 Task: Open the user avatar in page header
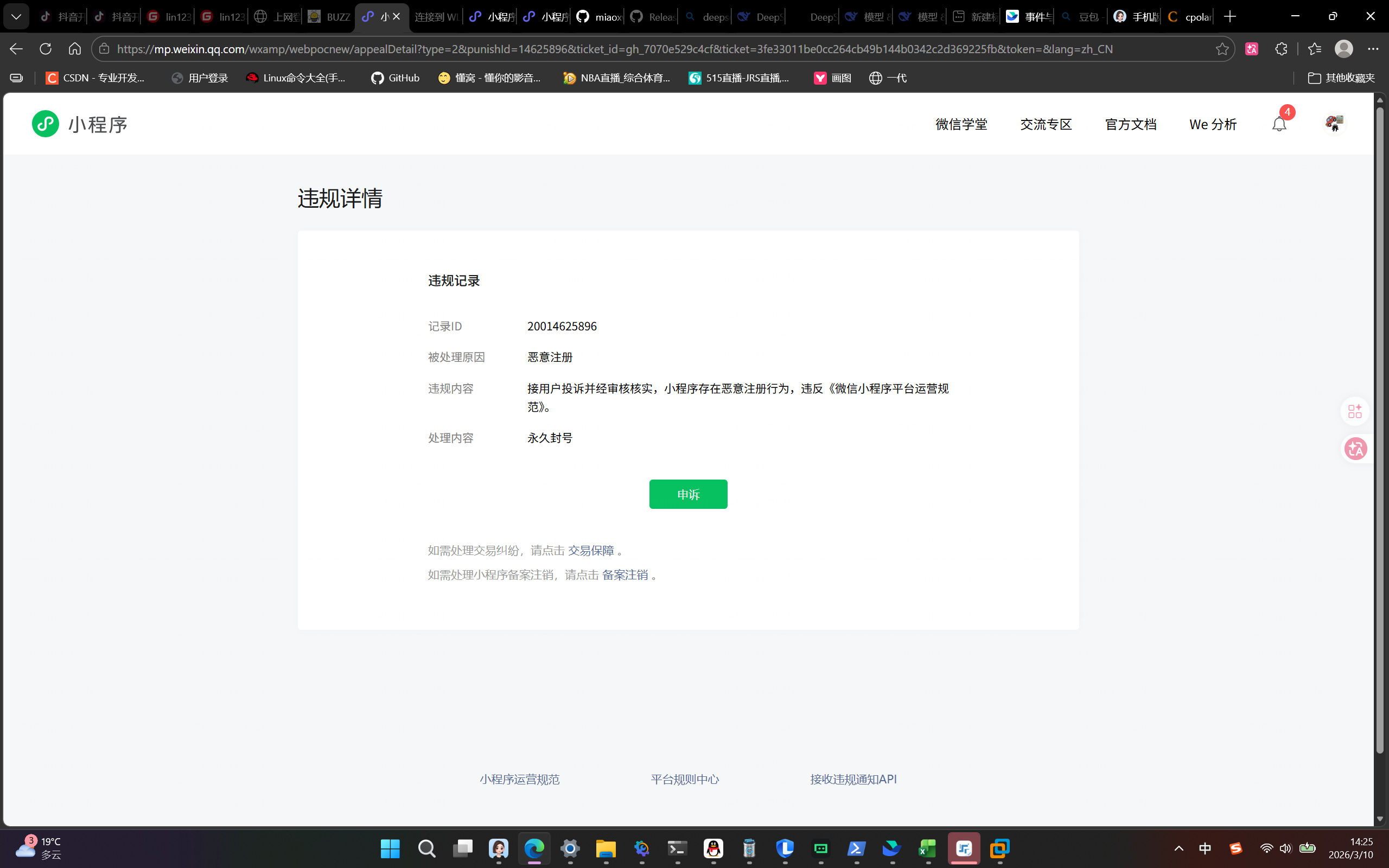(1334, 123)
